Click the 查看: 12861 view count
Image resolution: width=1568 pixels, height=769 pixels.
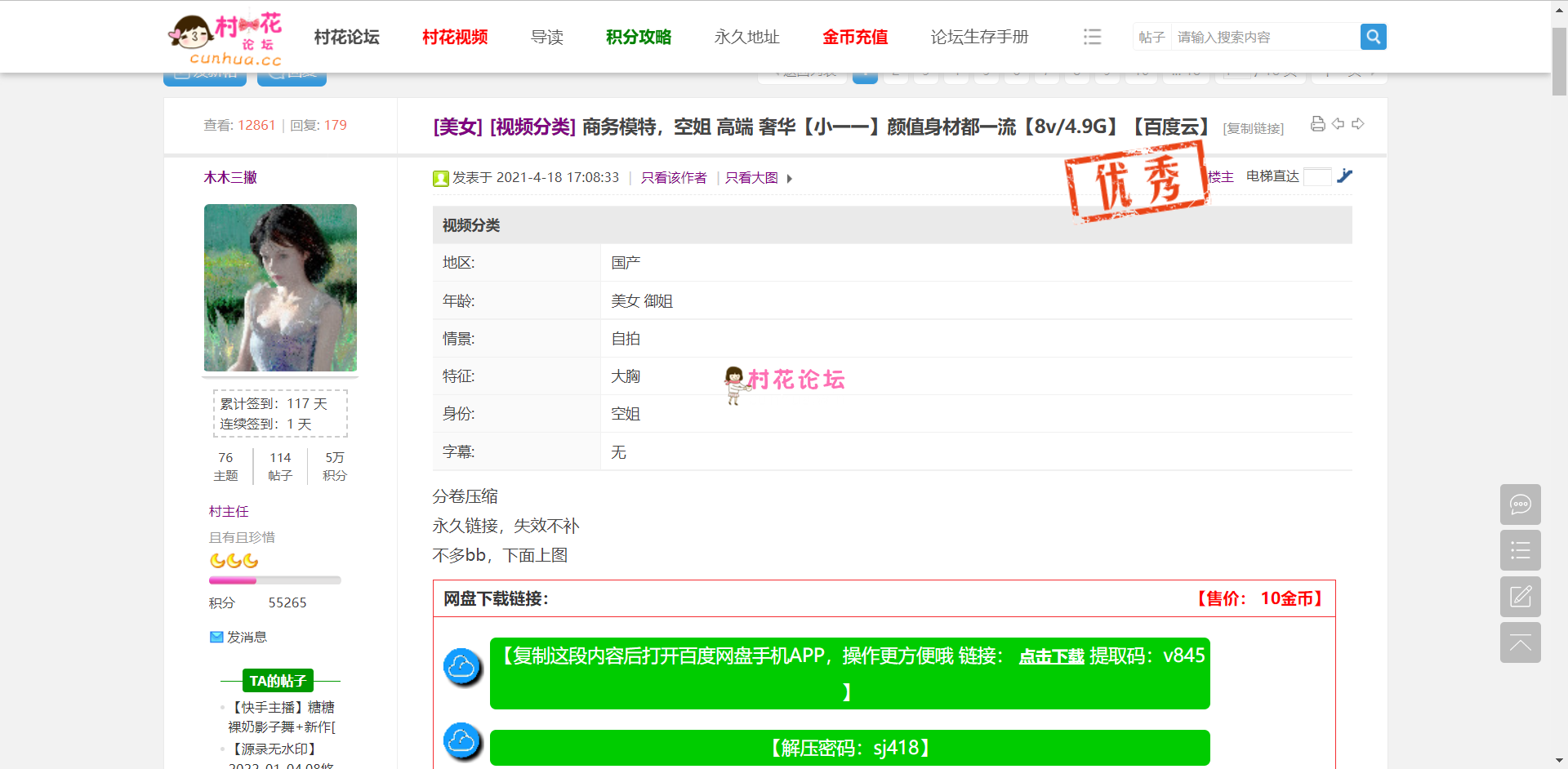[x=239, y=125]
